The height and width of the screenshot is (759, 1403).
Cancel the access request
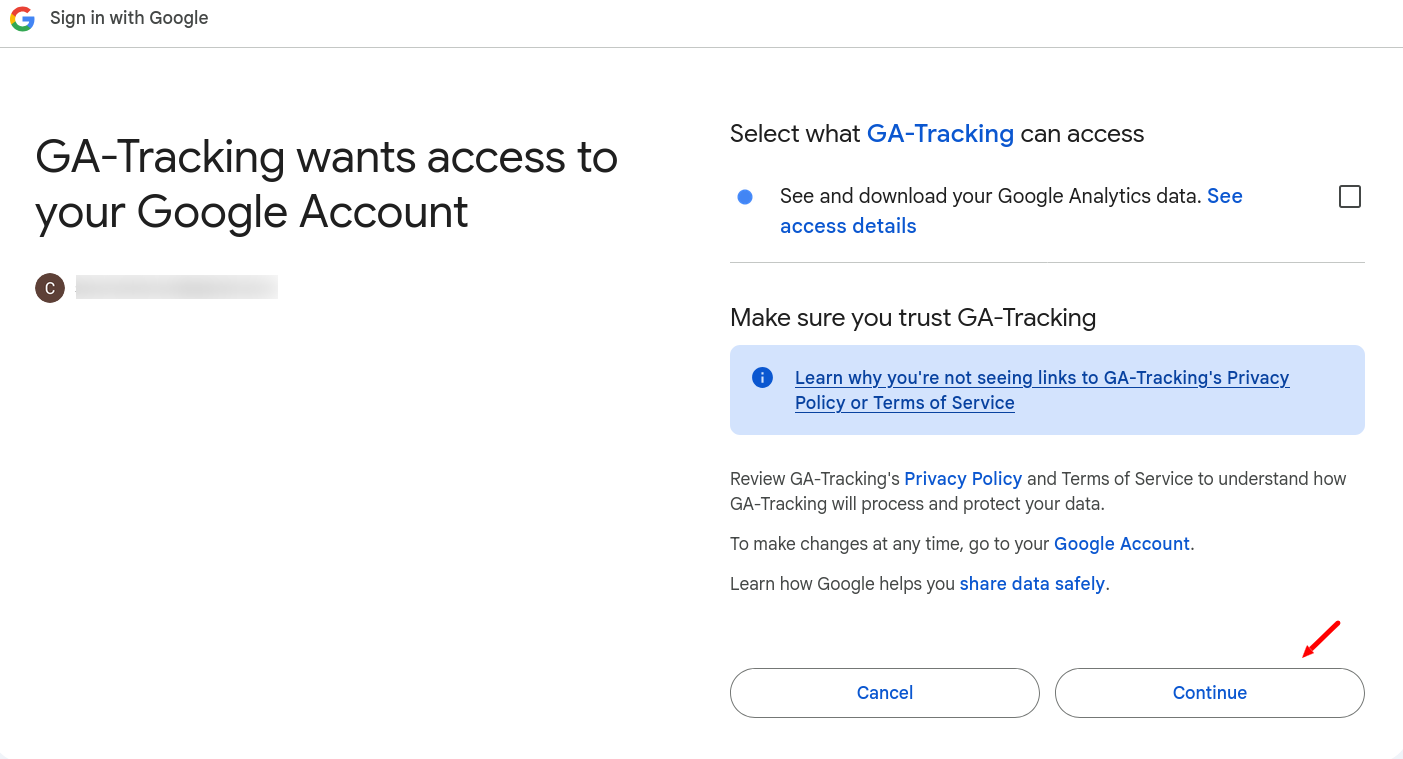point(885,693)
